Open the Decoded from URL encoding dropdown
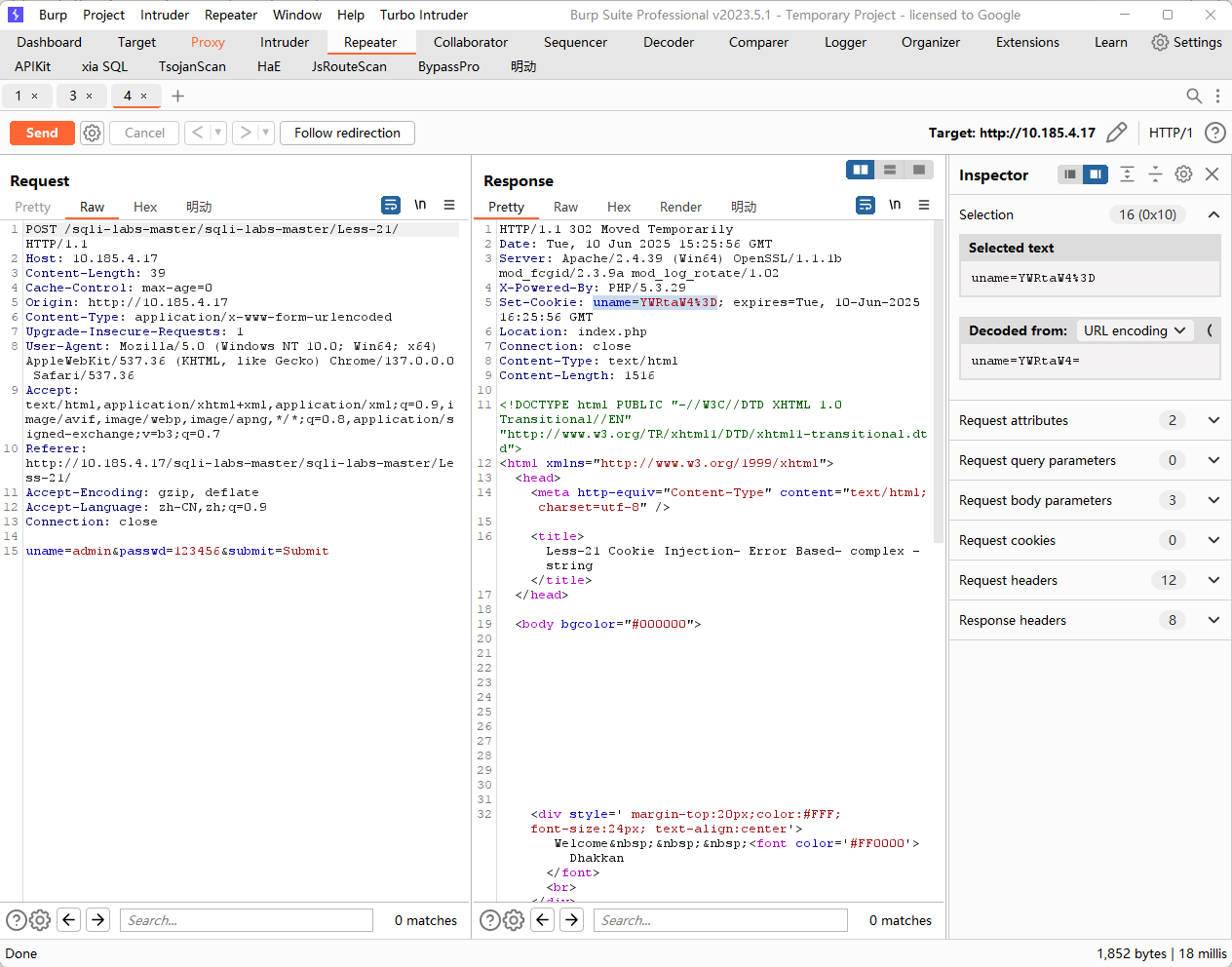The width and height of the screenshot is (1232, 967). [1135, 330]
